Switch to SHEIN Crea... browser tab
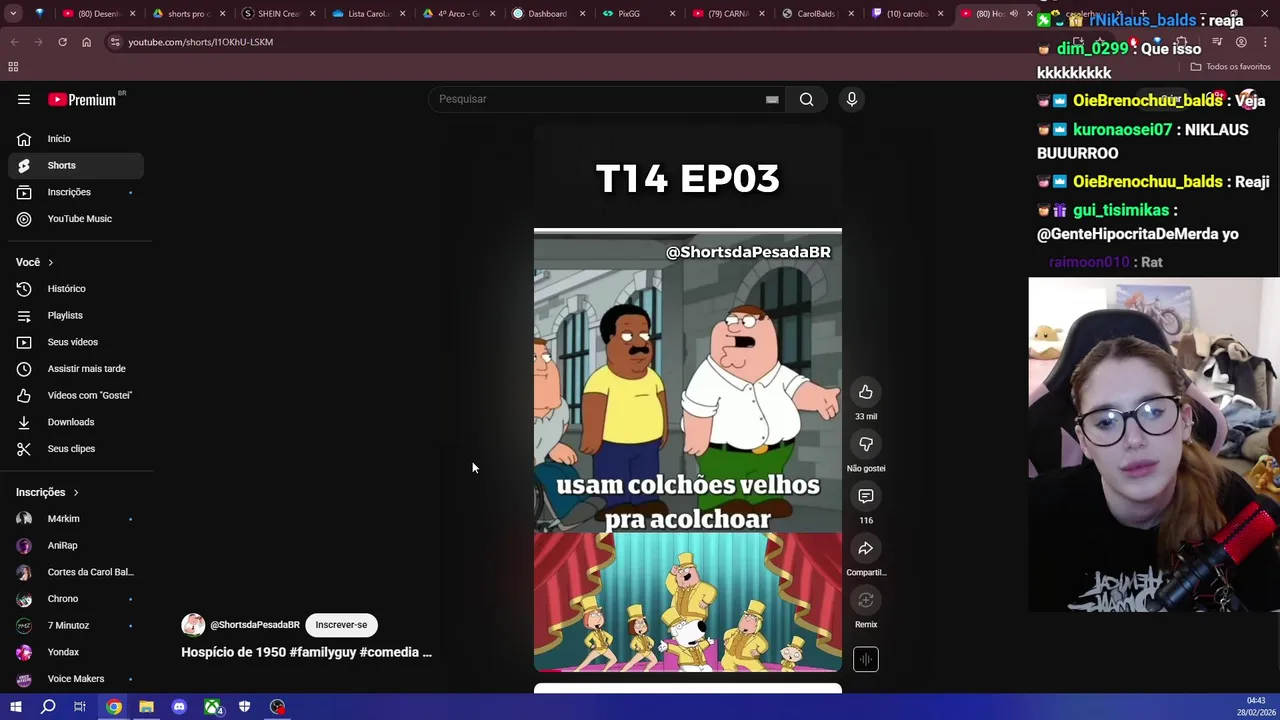The height and width of the screenshot is (720, 1280). coord(279,14)
